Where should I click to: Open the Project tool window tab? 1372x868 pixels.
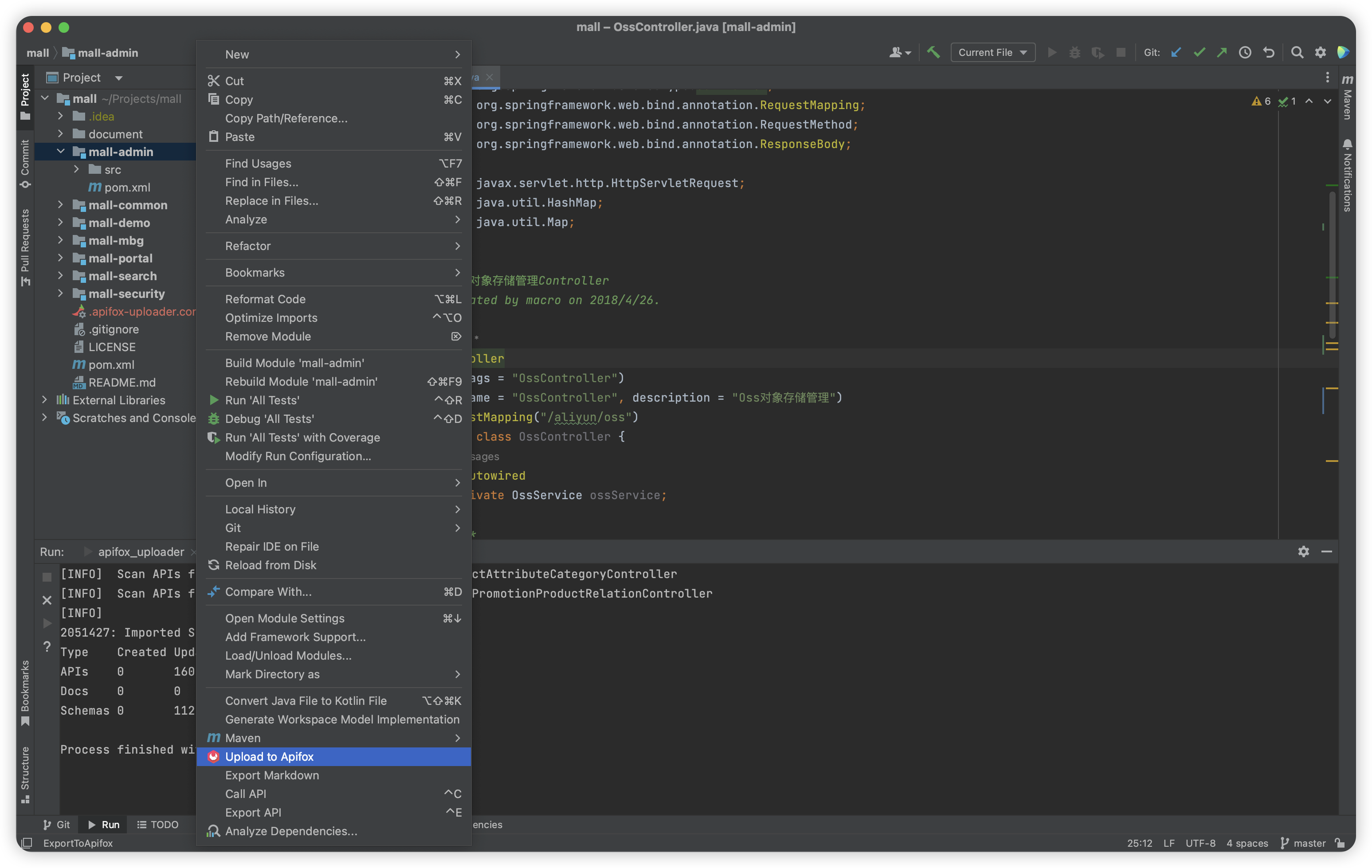click(x=25, y=97)
